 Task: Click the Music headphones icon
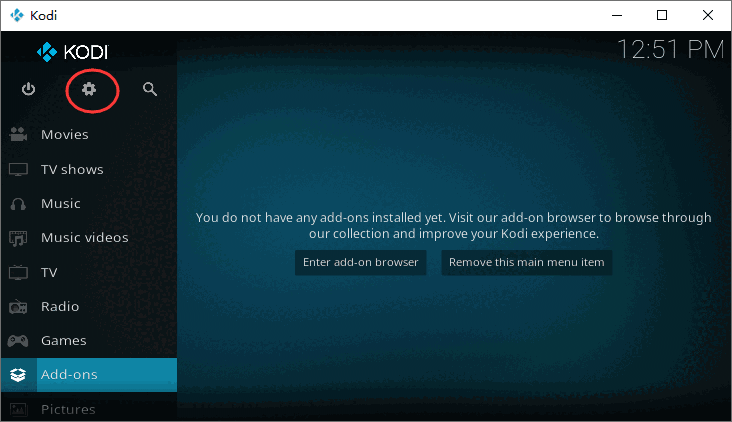(x=18, y=204)
